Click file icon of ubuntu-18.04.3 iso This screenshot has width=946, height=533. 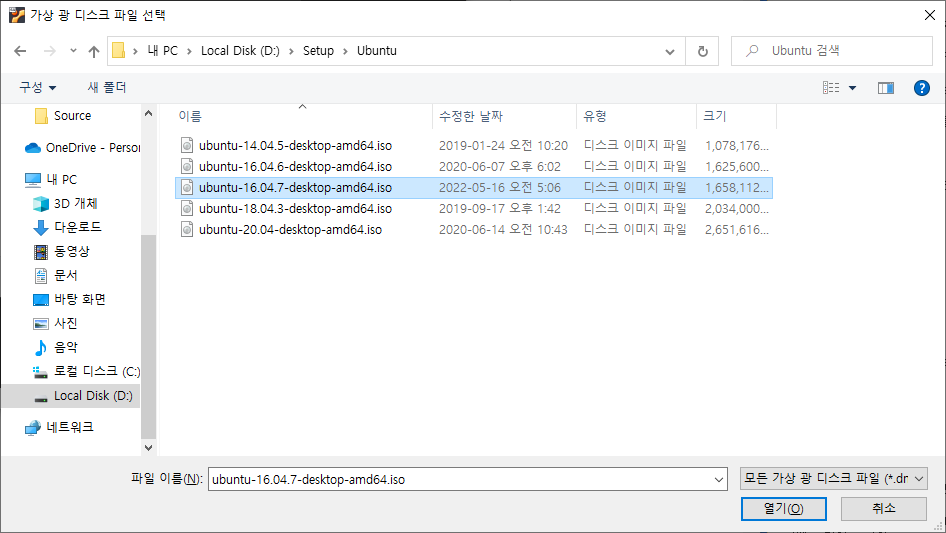coord(187,209)
